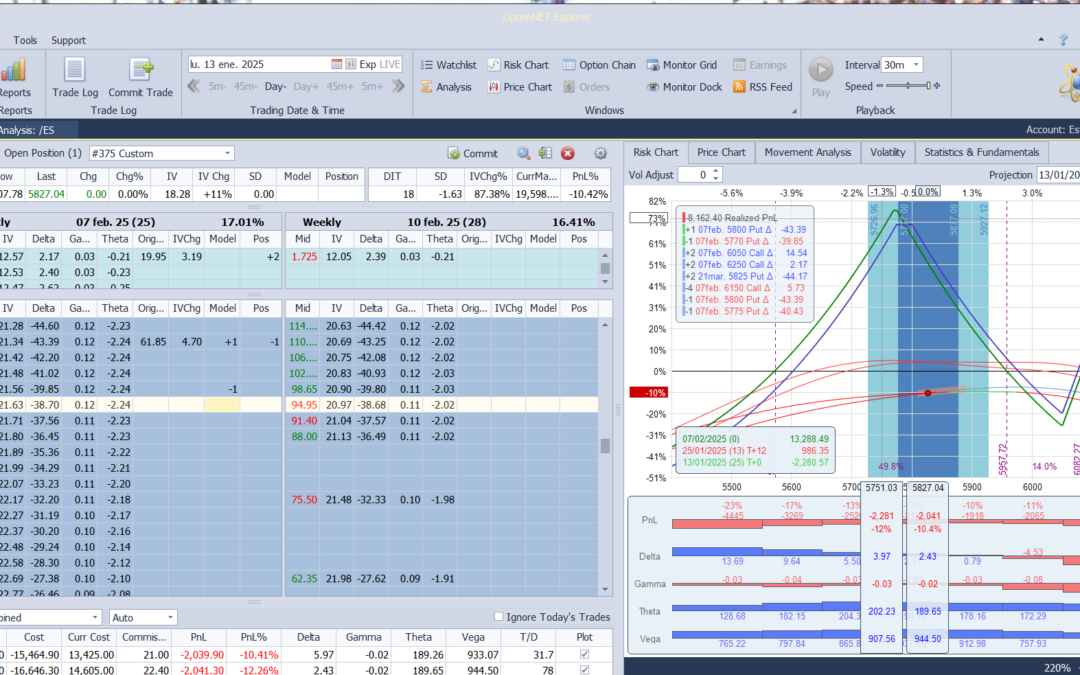The height and width of the screenshot is (675, 1080).
Task: Open the Option Chain window
Action: pyautogui.click(x=599, y=65)
